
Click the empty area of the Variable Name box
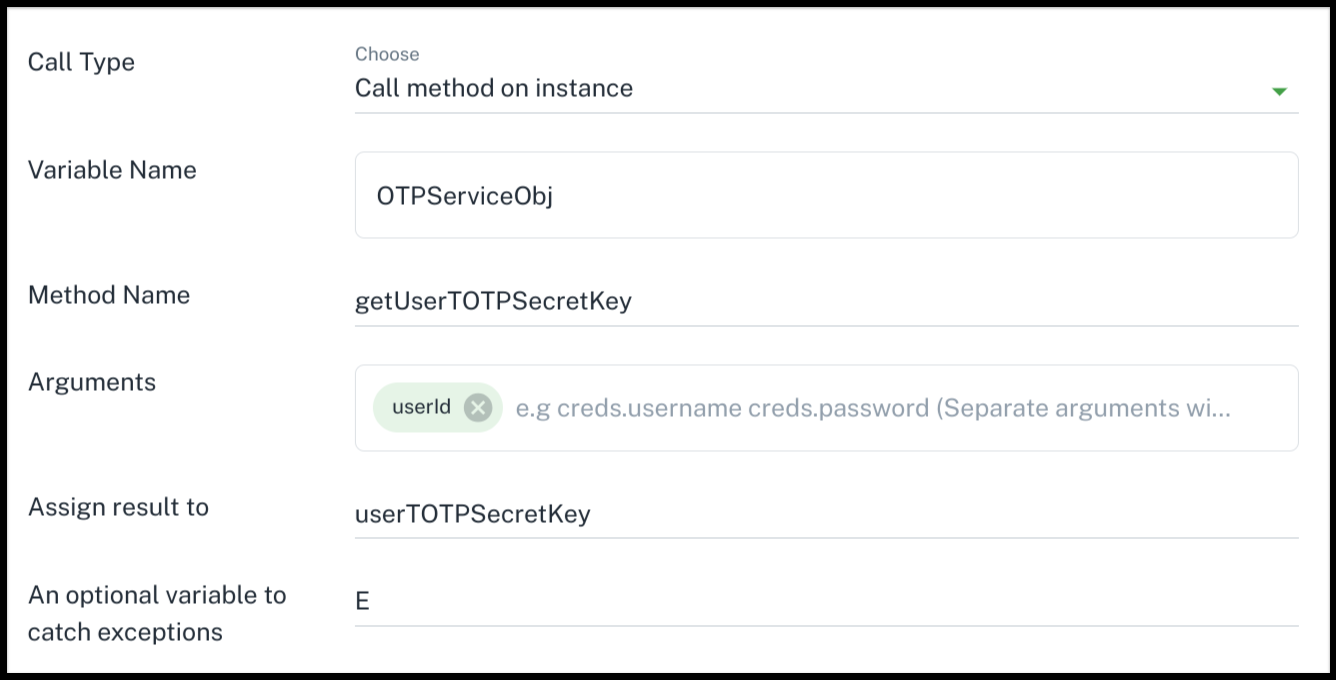click(925, 195)
